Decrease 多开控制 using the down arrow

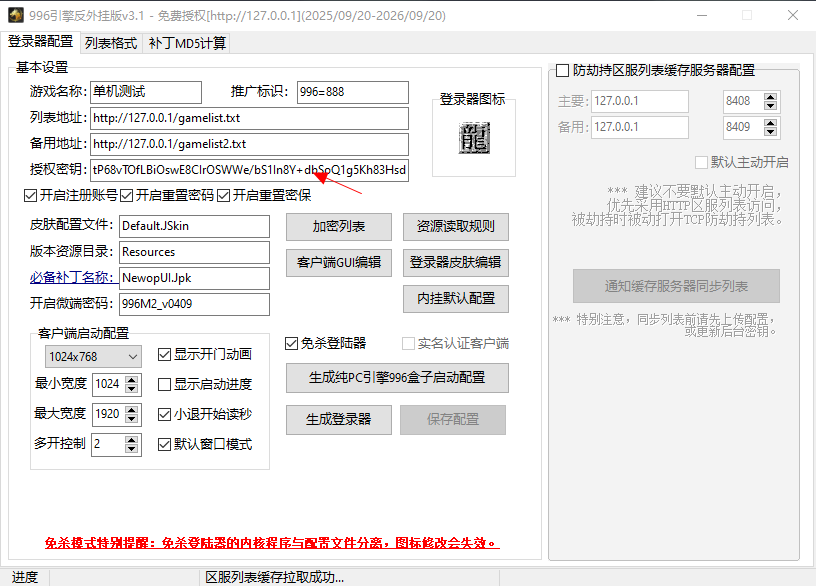point(133,449)
